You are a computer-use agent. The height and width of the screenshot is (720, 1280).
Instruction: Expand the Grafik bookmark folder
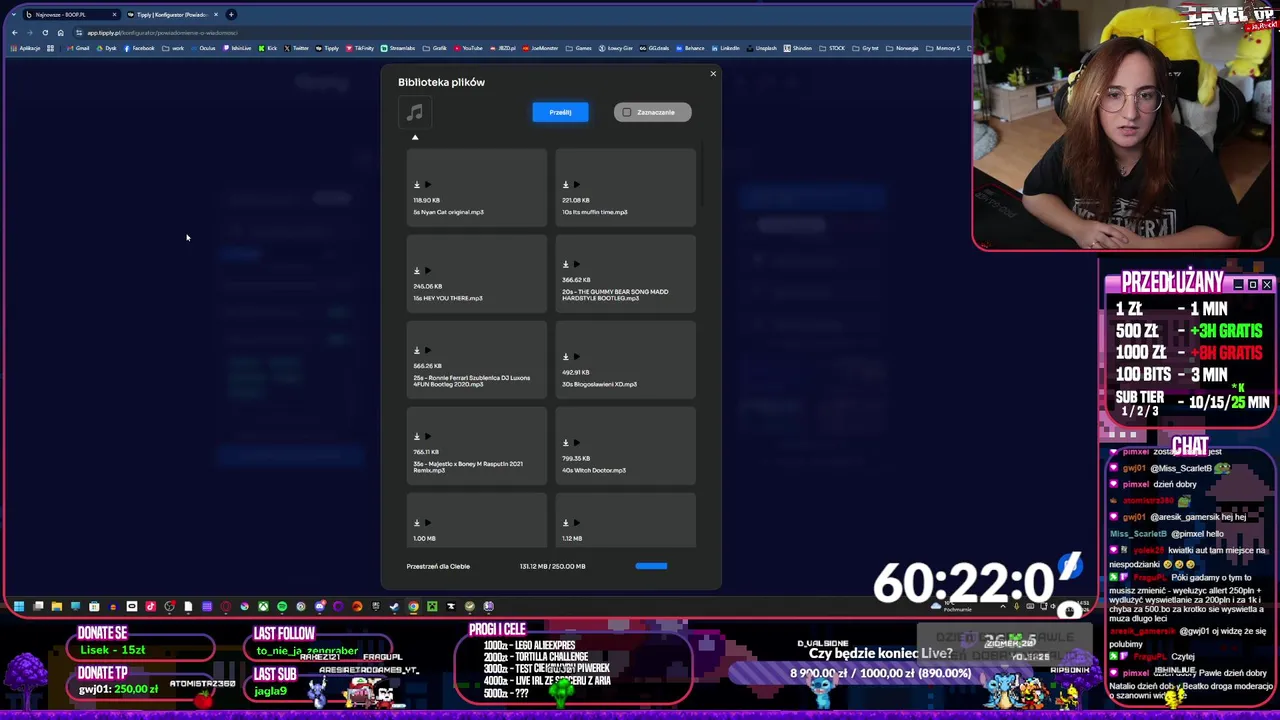pos(436,48)
